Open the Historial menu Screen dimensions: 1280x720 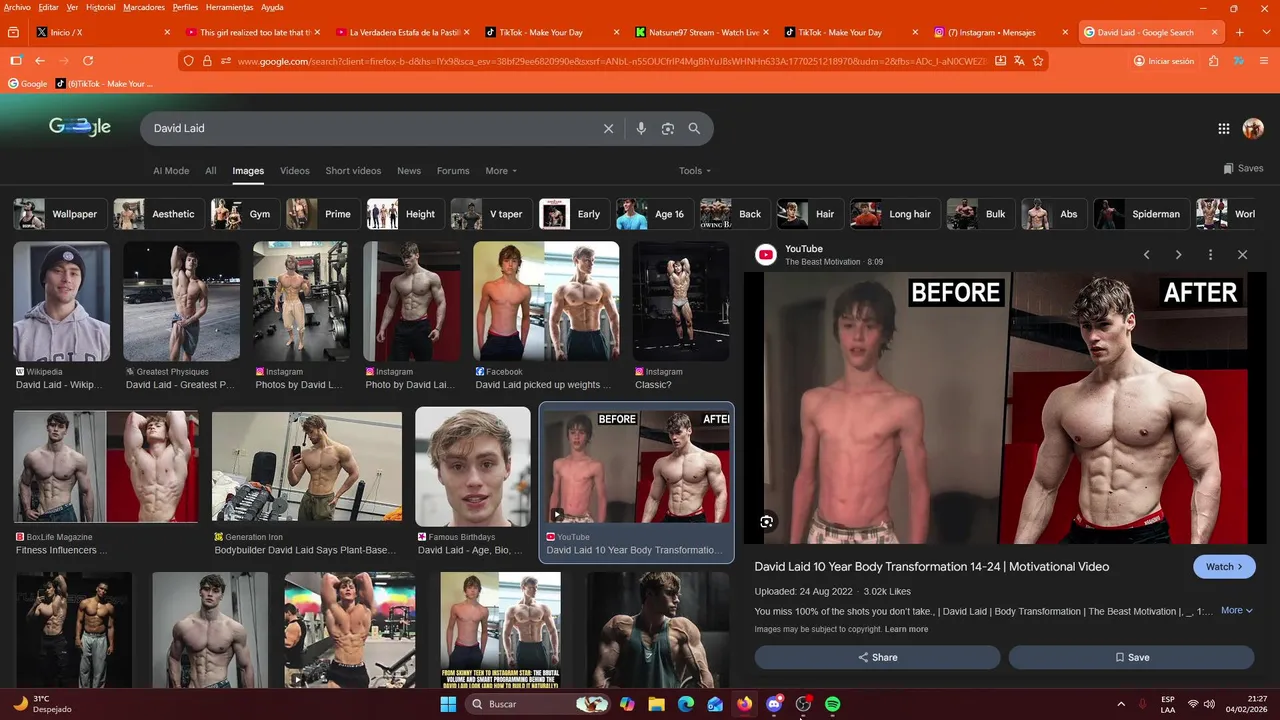click(x=100, y=7)
